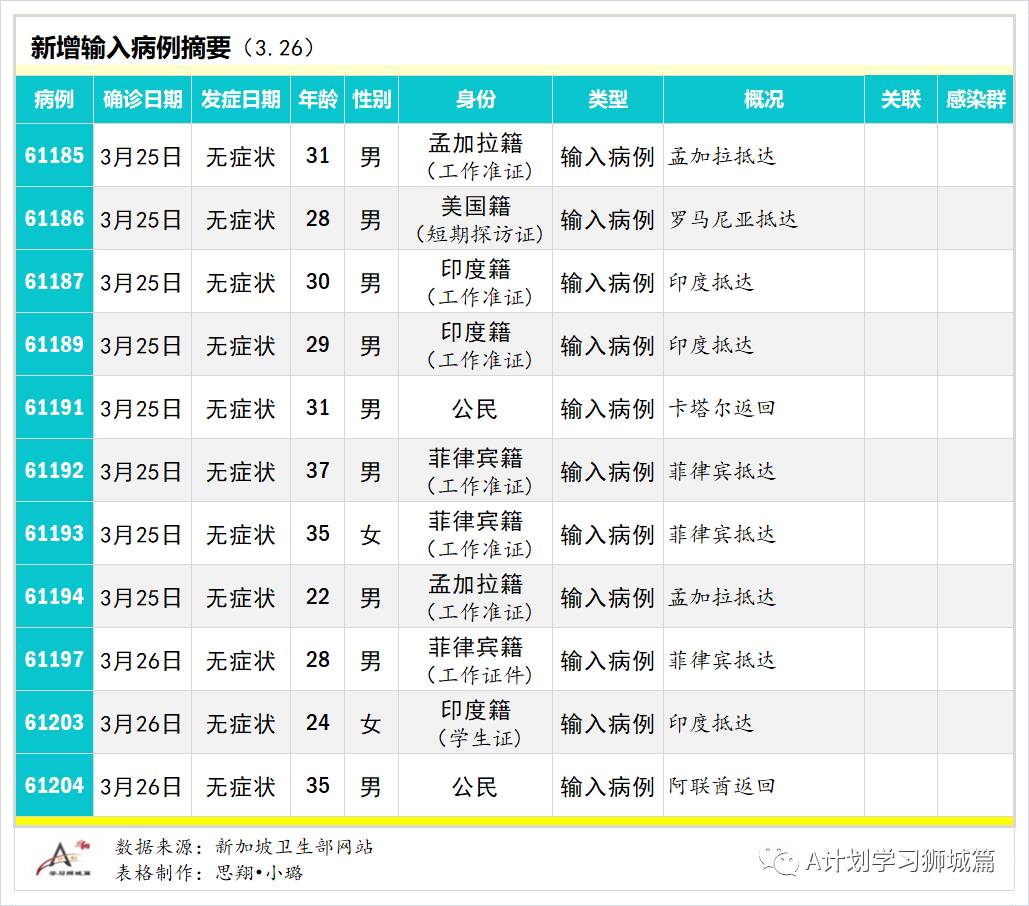Select the 年龄 column header
Viewport: 1029px width, 906px height.
pyautogui.click(x=317, y=99)
